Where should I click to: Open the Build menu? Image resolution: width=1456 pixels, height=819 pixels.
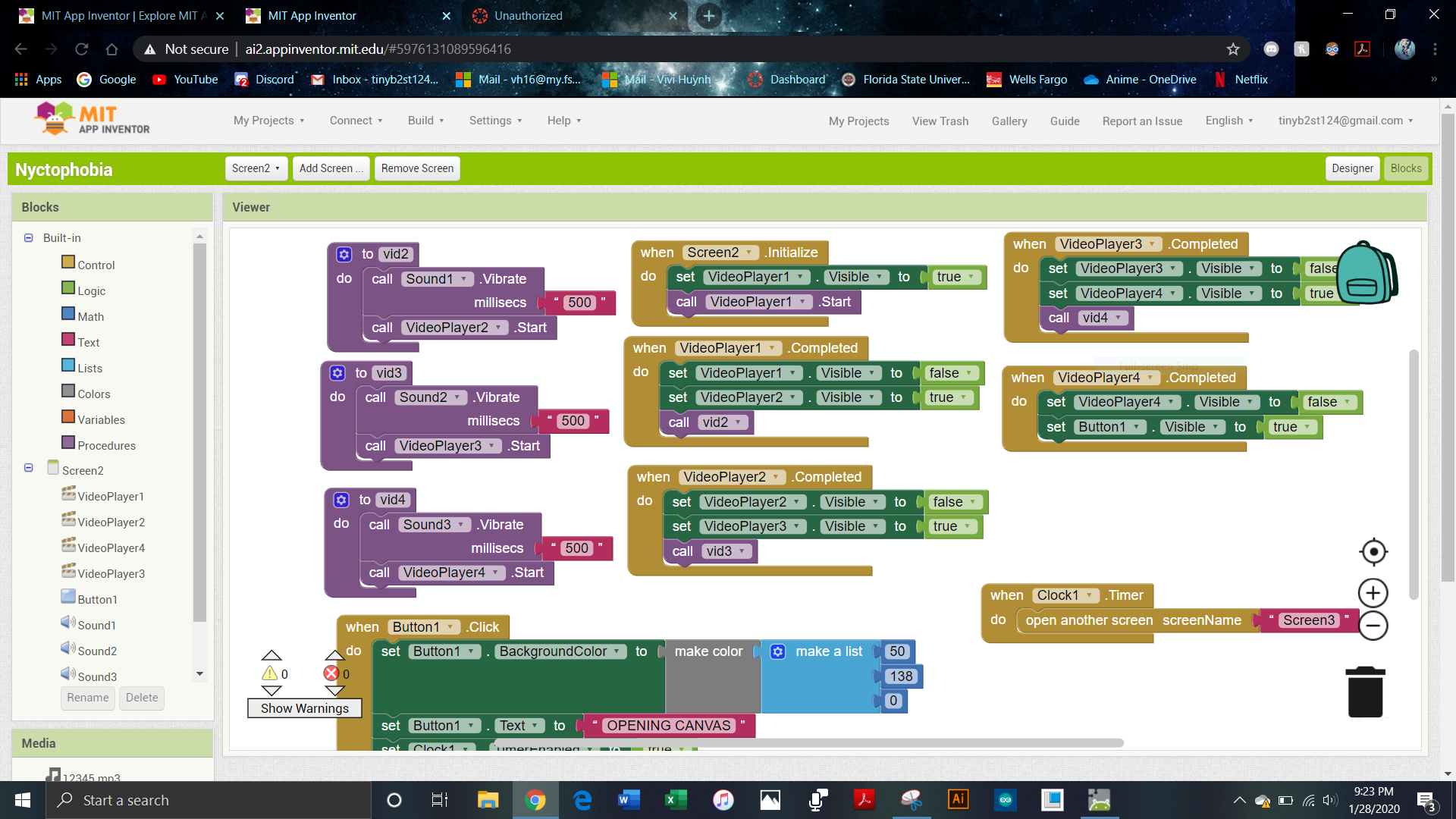(425, 121)
